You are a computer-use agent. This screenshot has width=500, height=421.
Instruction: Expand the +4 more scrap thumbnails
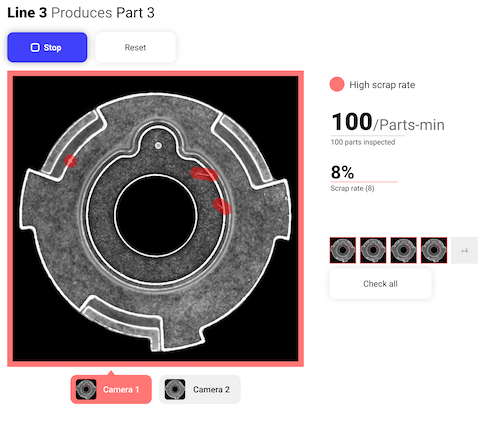pyautogui.click(x=464, y=250)
